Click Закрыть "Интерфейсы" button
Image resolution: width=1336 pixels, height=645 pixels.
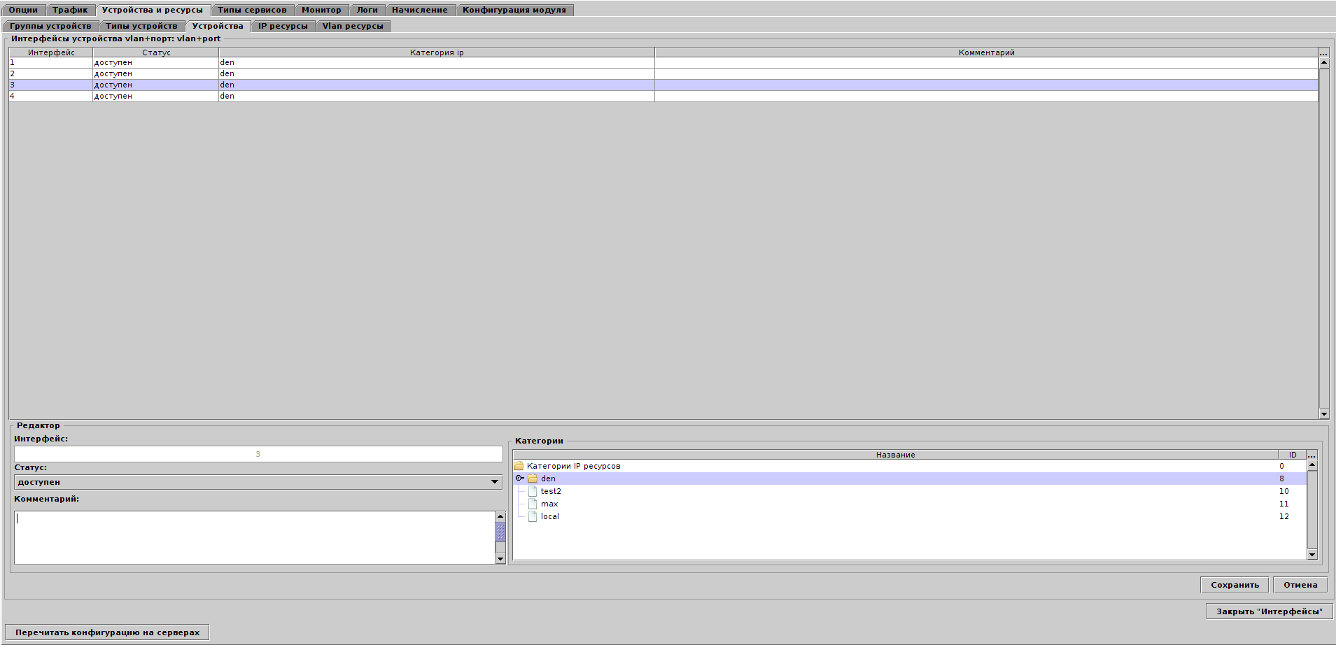tap(1268, 611)
